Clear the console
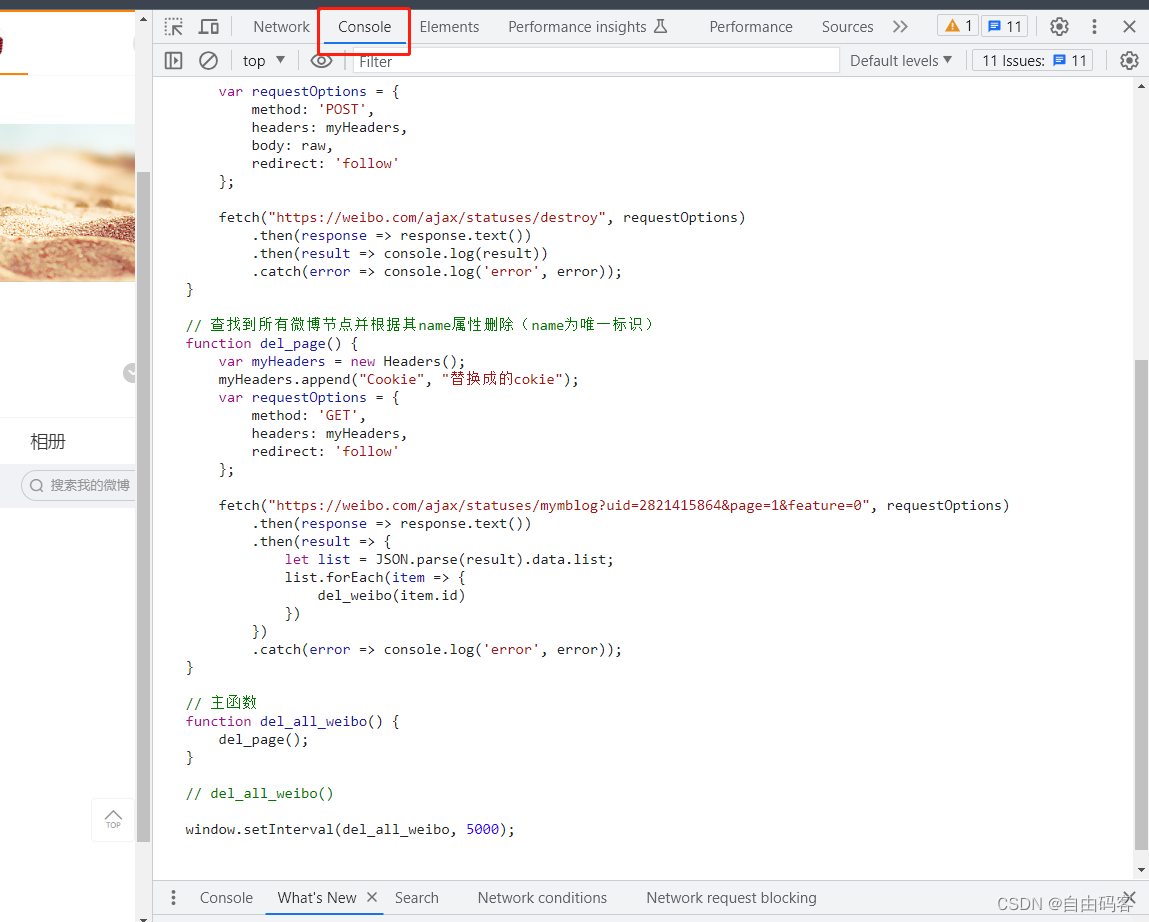1149x922 pixels. click(208, 61)
